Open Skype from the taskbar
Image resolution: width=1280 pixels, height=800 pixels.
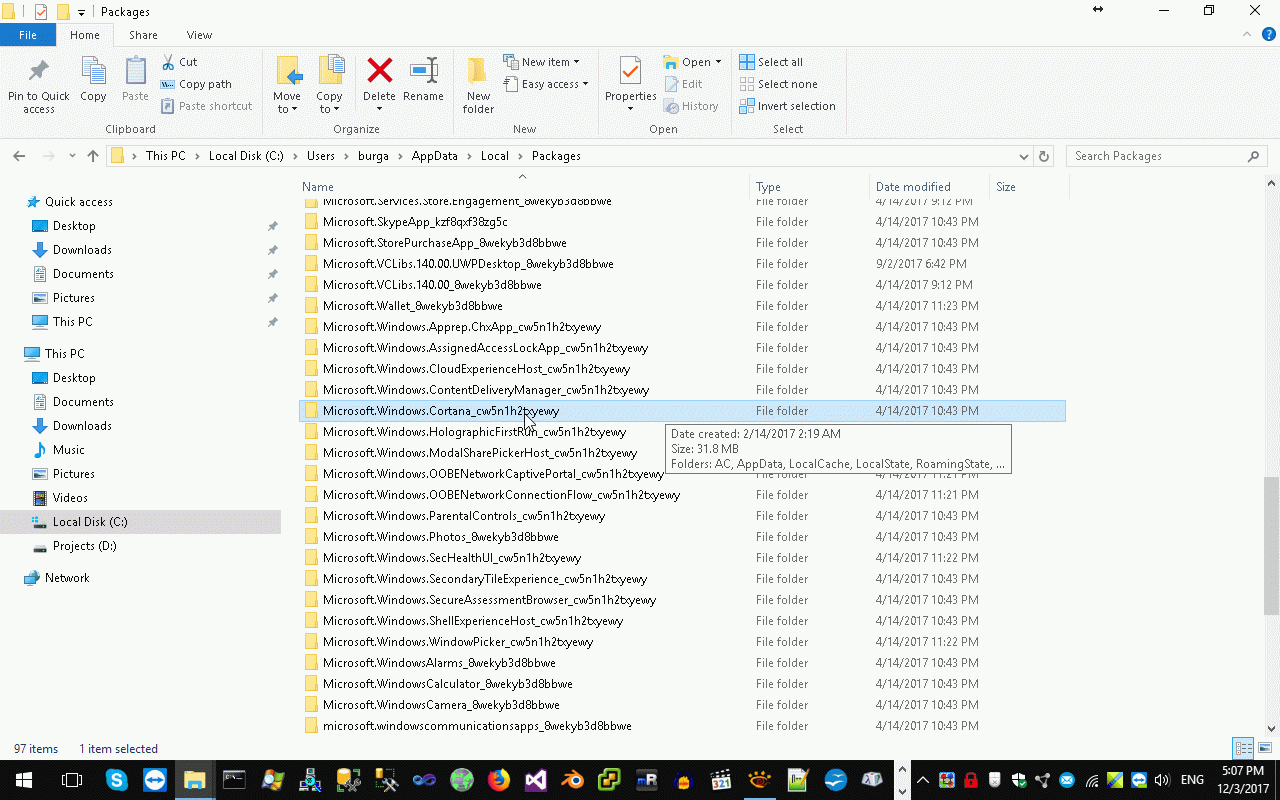117,780
